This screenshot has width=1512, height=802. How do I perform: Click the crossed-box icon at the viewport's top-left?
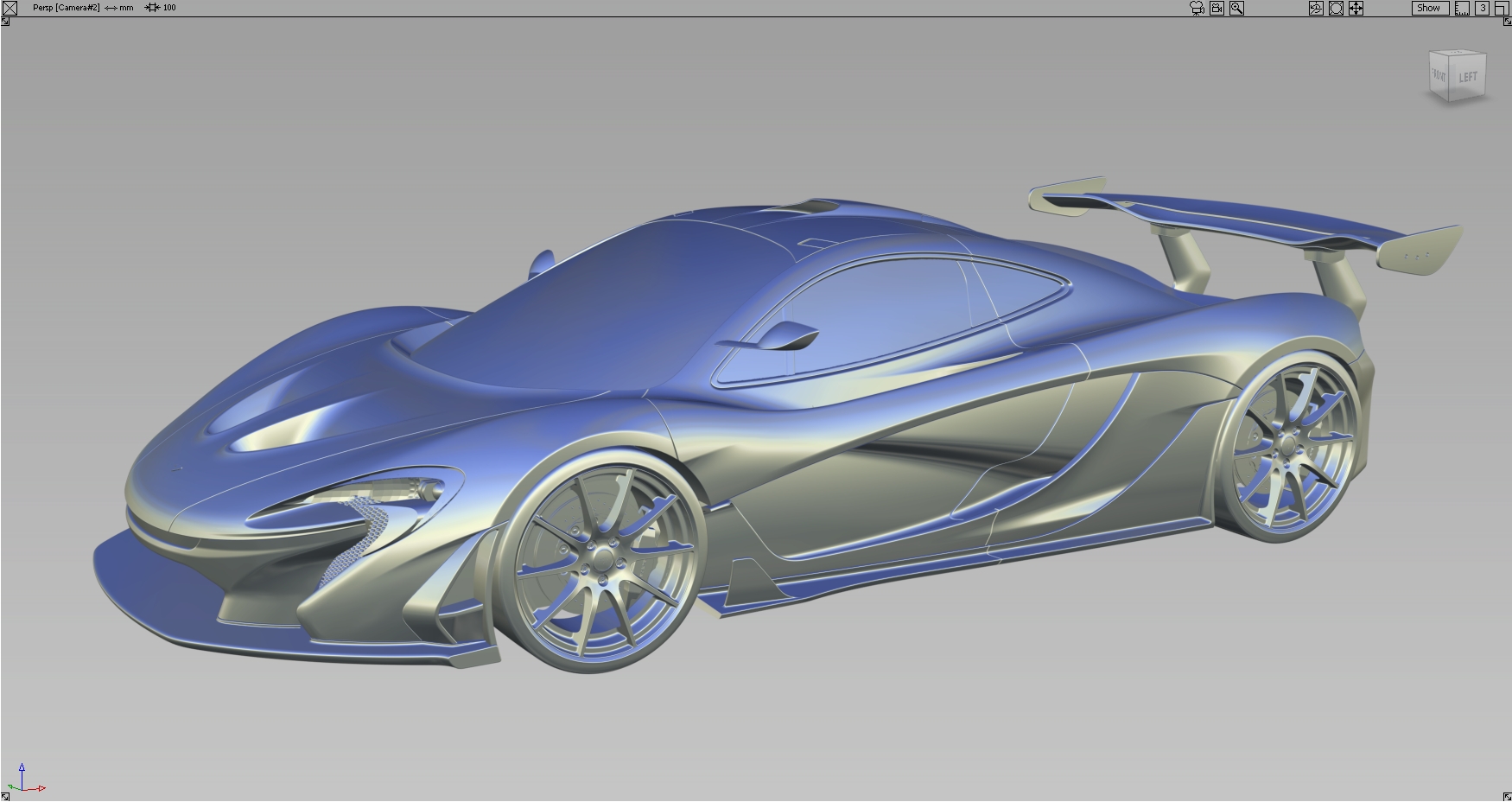(x=10, y=7)
